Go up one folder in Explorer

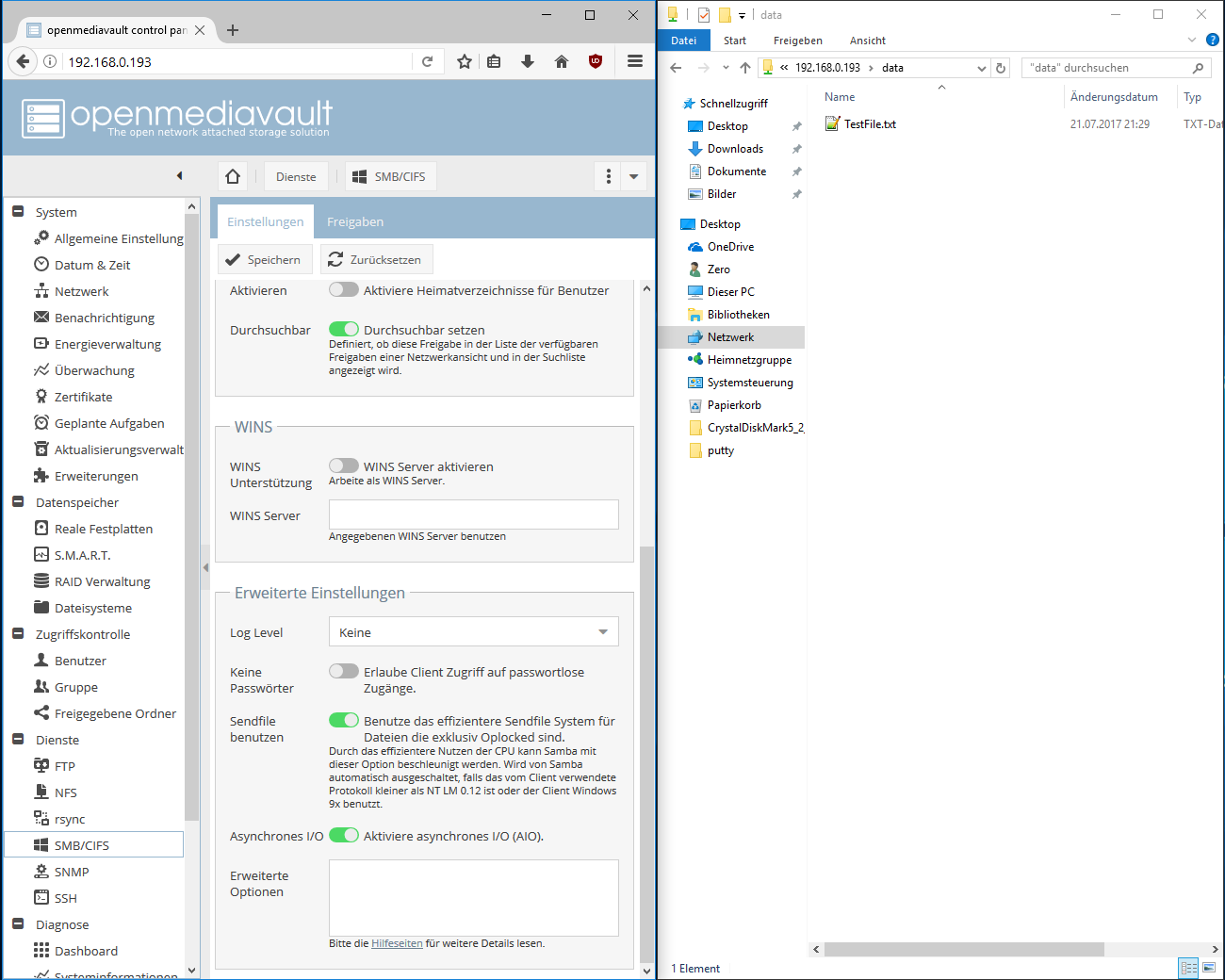tap(745, 68)
